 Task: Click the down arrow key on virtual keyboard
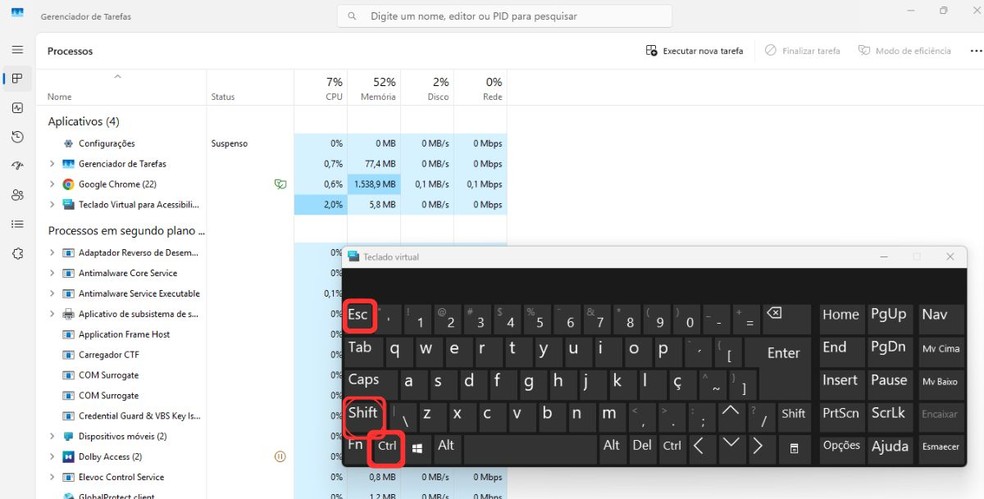(730, 448)
